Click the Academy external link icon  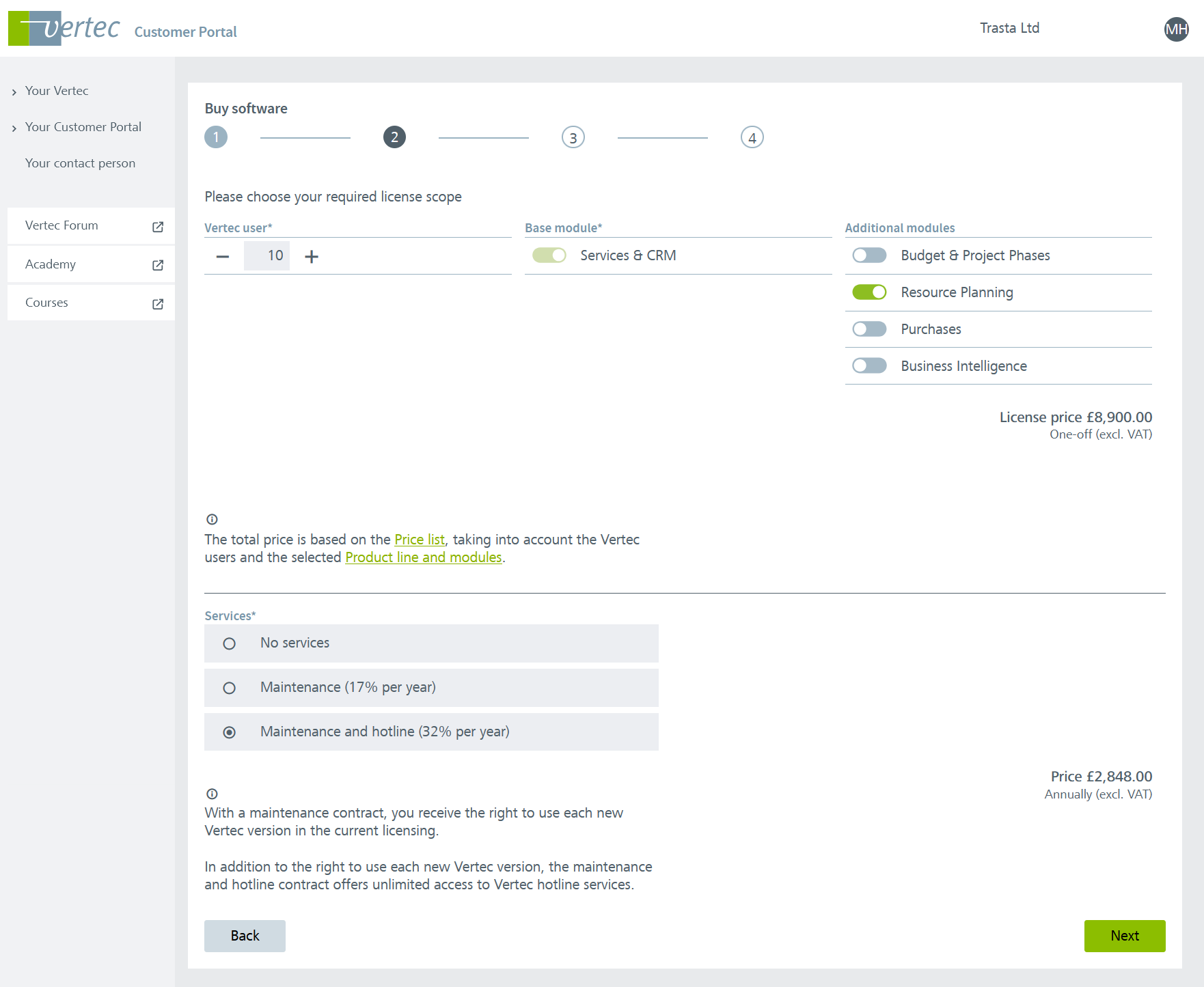[158, 265]
